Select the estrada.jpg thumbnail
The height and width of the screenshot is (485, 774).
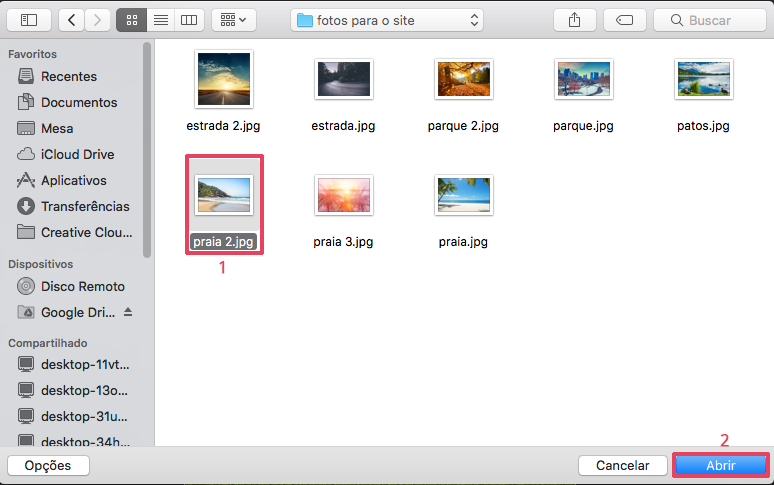pos(344,79)
